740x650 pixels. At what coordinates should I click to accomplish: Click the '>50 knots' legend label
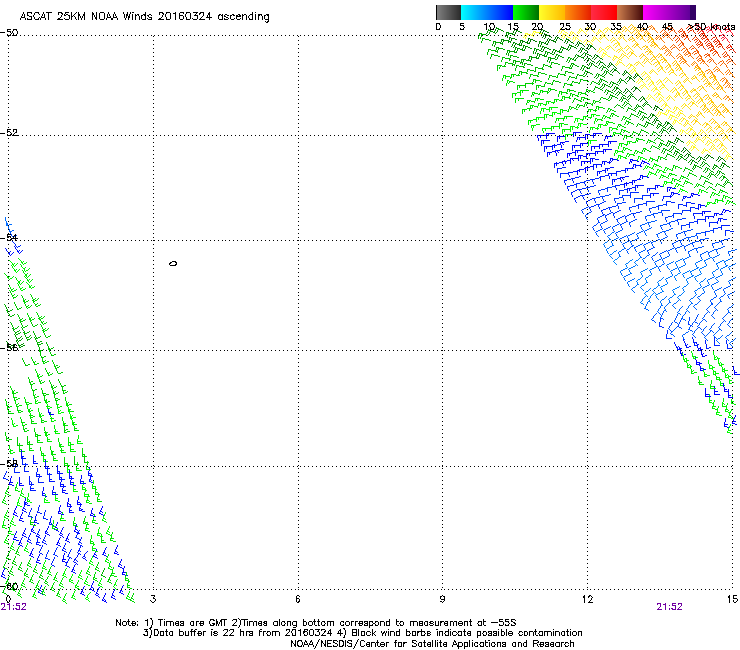click(711, 27)
